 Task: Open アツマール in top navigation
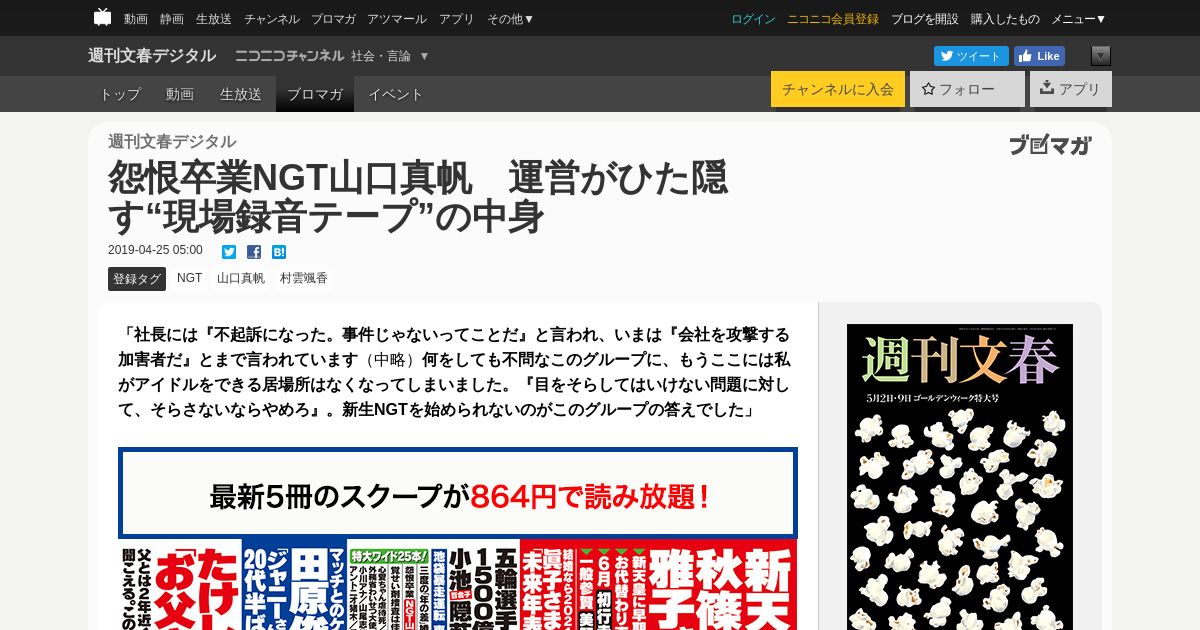point(397,19)
